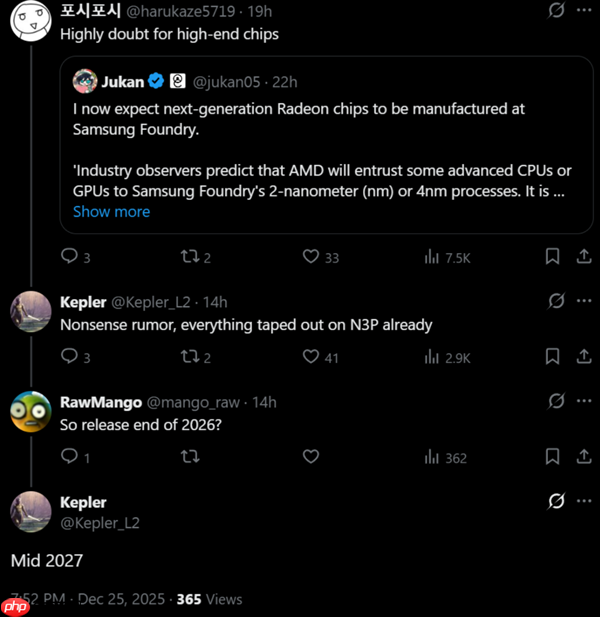Repost RawMango's 'release end of 2026' tweet
Image resolution: width=600 pixels, height=617 pixels.
[x=188, y=457]
